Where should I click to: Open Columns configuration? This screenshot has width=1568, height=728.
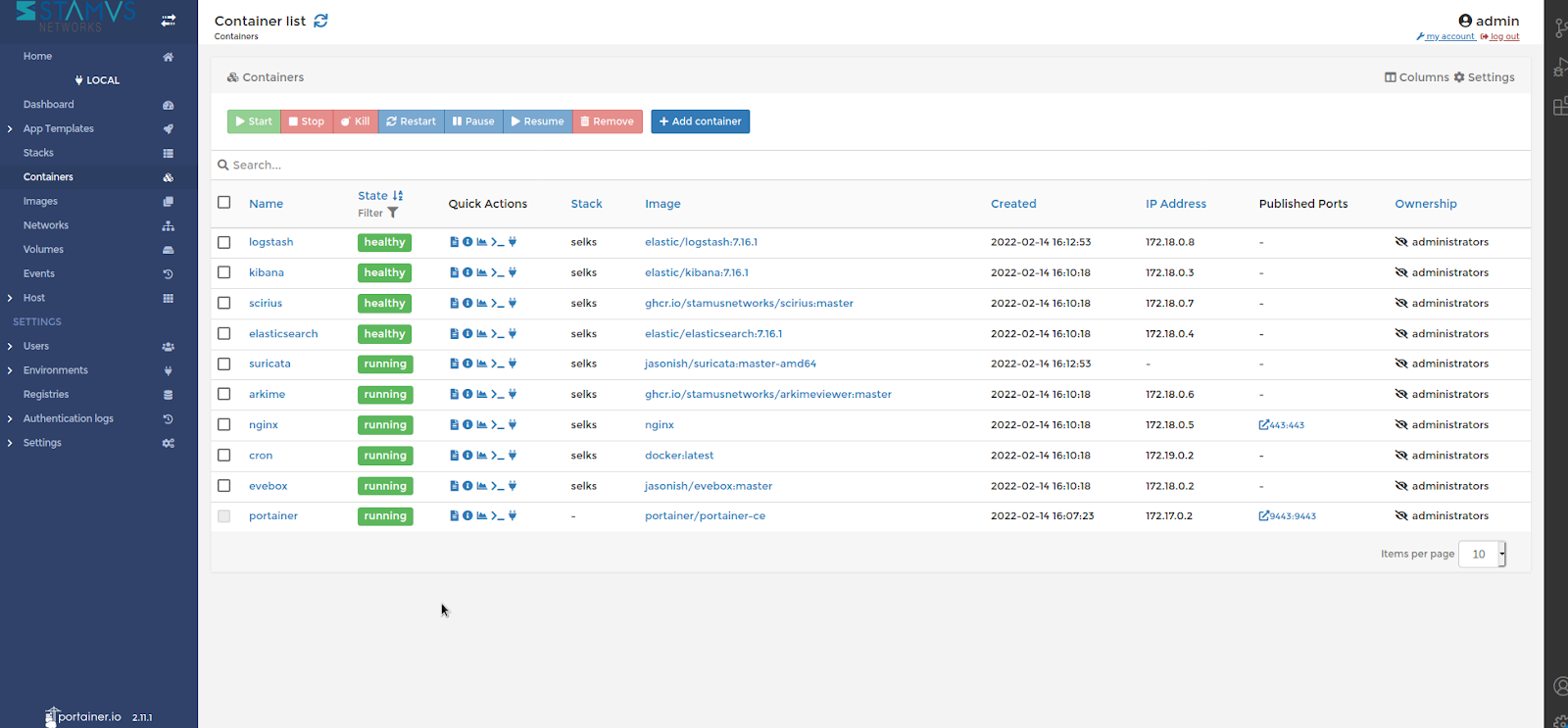coord(1416,77)
